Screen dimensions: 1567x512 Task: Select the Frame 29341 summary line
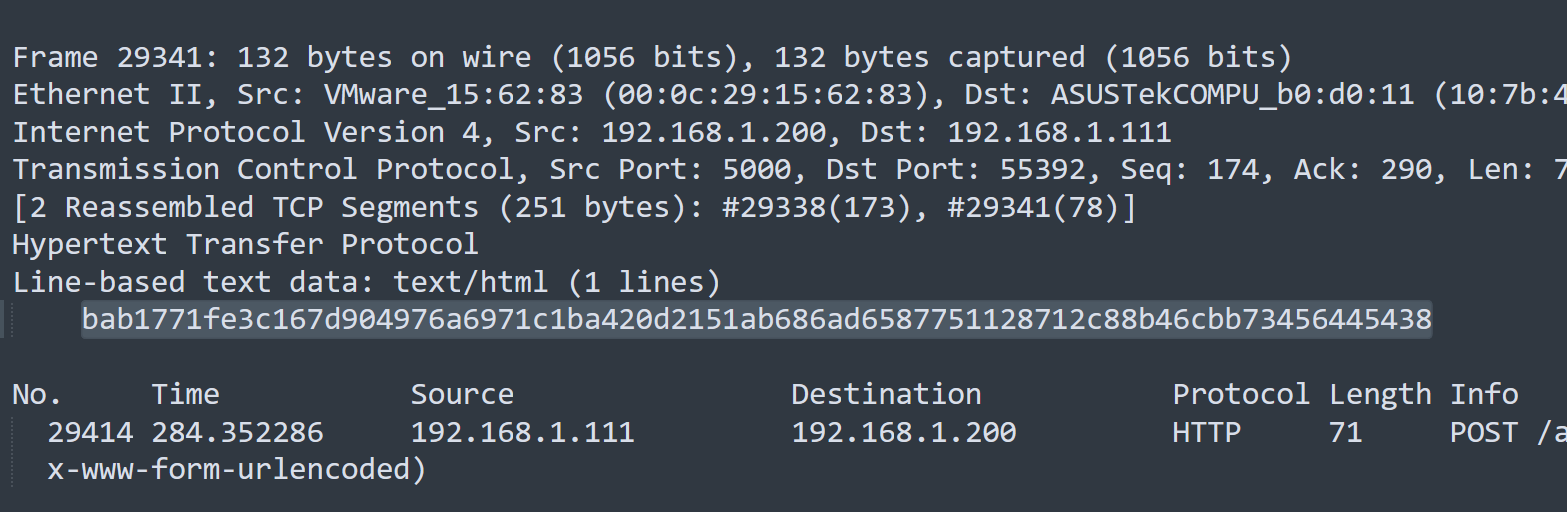650,57
